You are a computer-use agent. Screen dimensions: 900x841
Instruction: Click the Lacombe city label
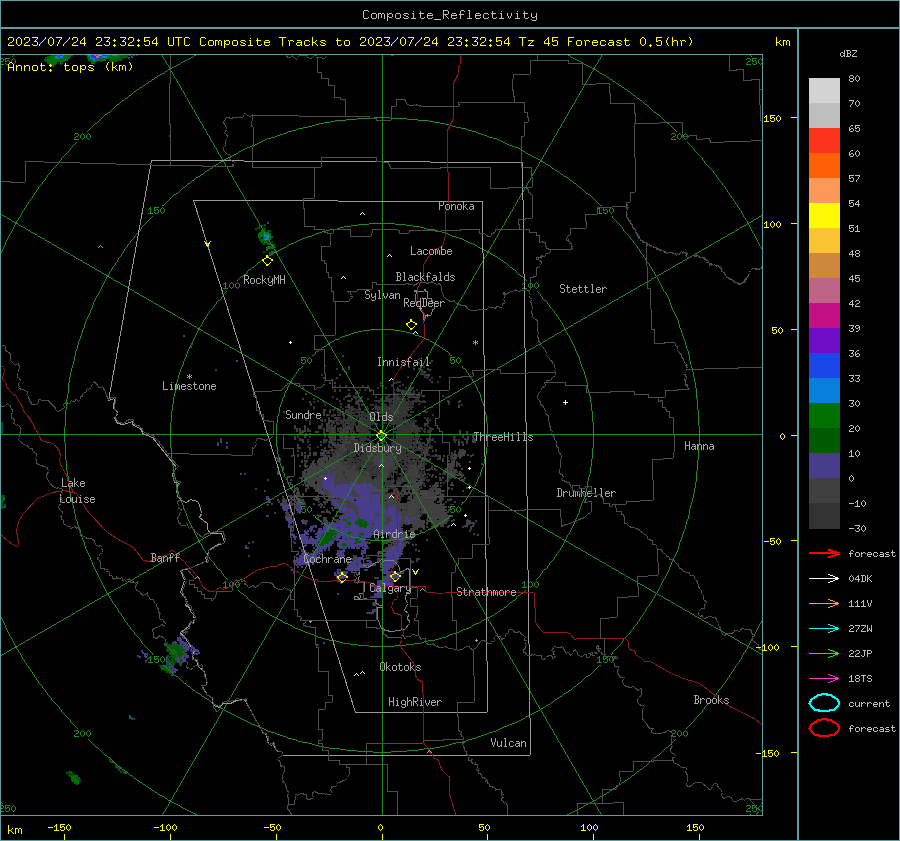pyautogui.click(x=431, y=251)
